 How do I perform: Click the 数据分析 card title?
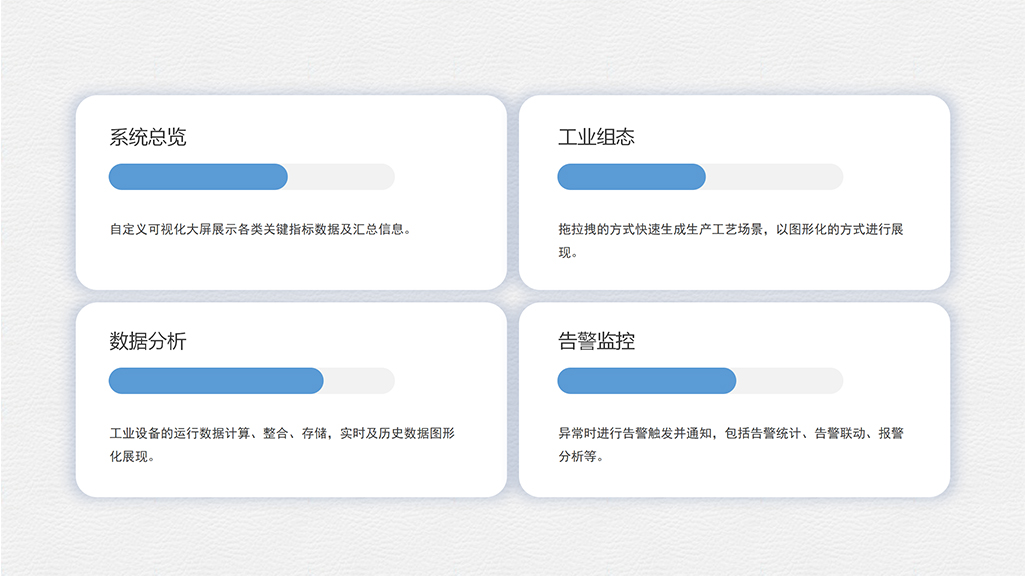click(147, 341)
